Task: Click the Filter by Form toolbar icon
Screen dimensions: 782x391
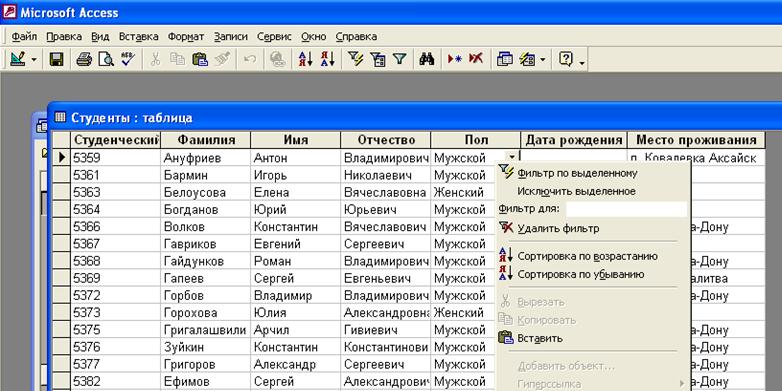Action: click(x=378, y=59)
